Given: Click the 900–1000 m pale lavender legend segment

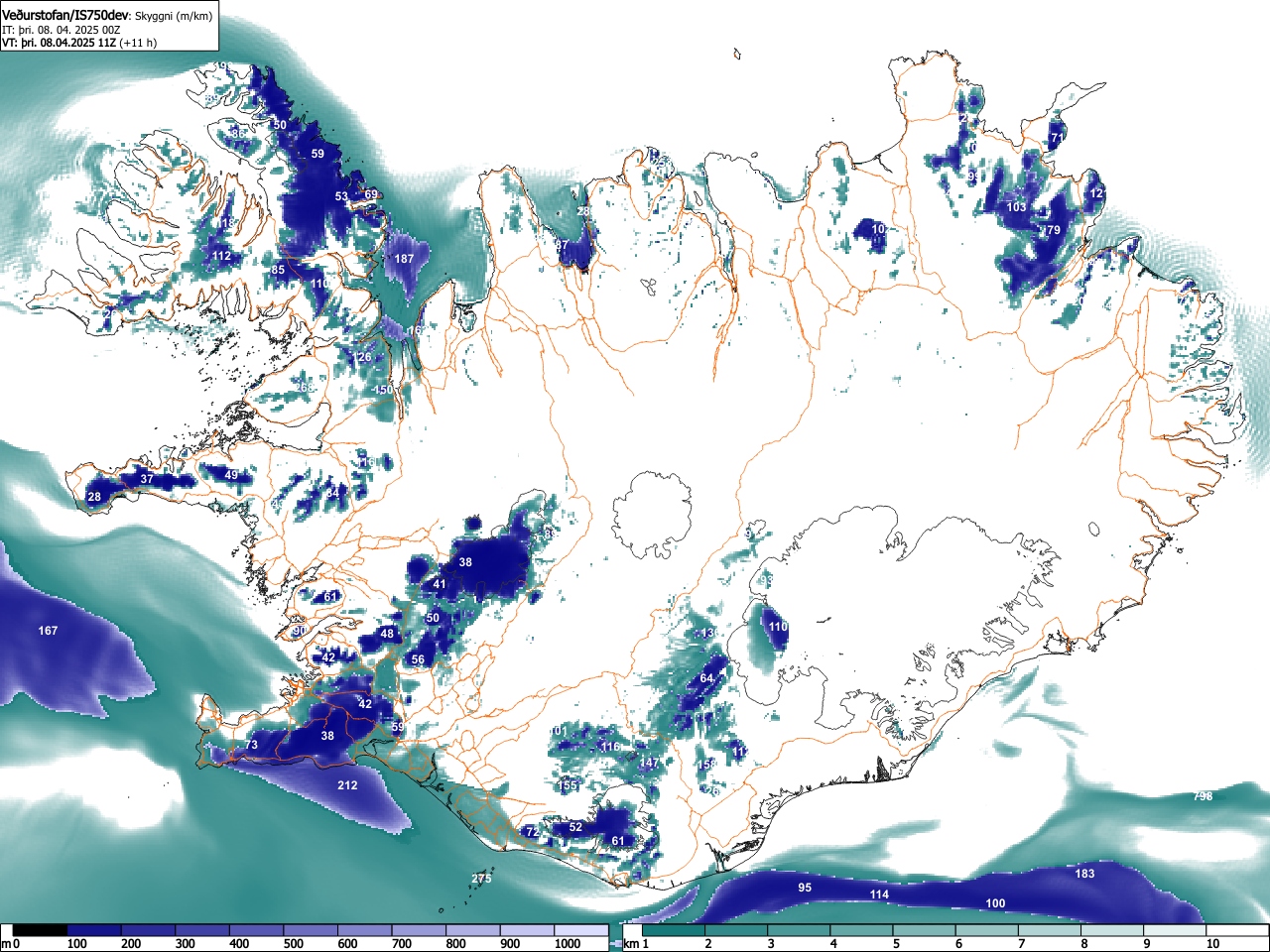Looking at the screenshot, I should [x=527, y=930].
